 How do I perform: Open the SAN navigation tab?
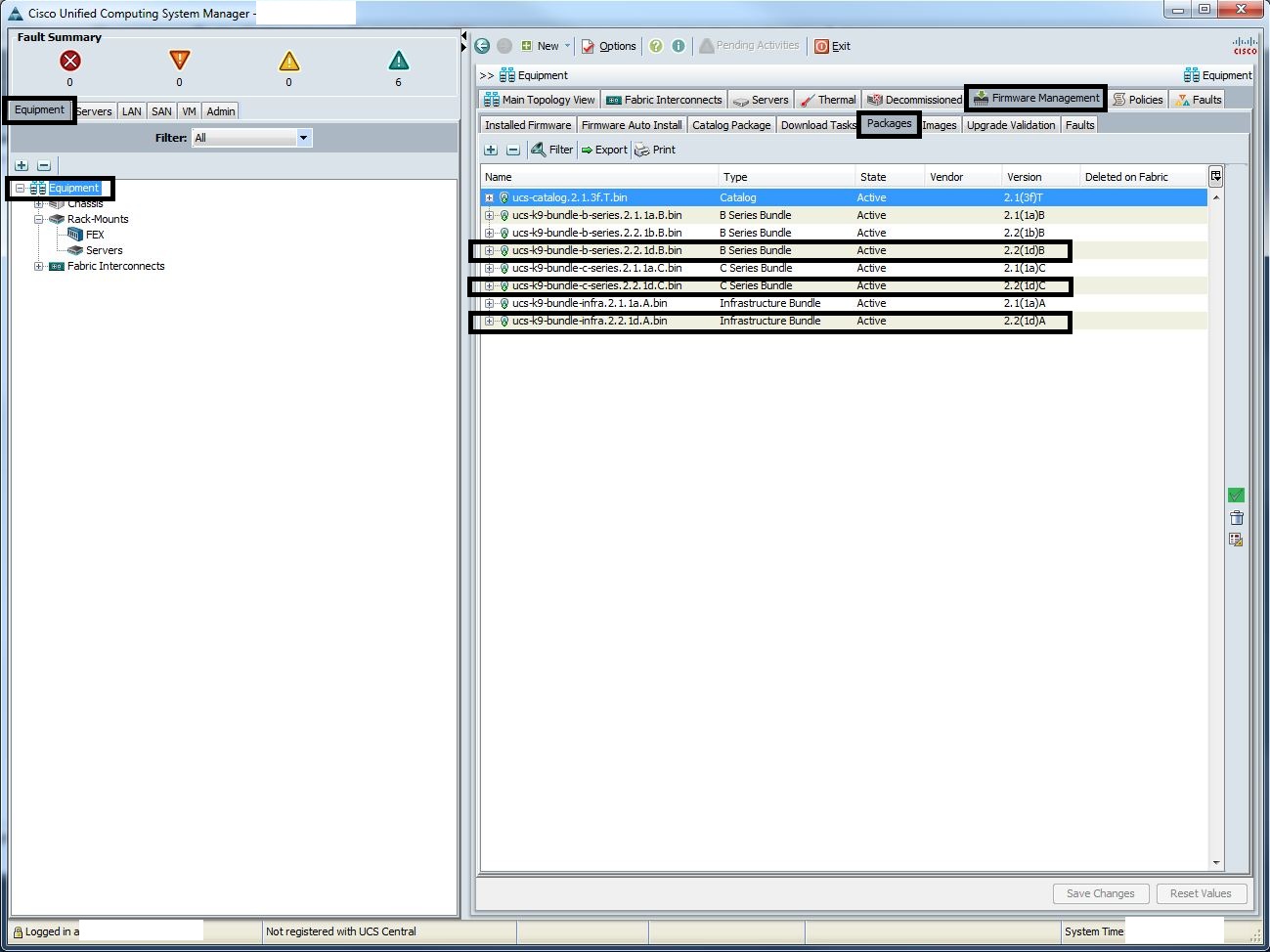coord(161,111)
